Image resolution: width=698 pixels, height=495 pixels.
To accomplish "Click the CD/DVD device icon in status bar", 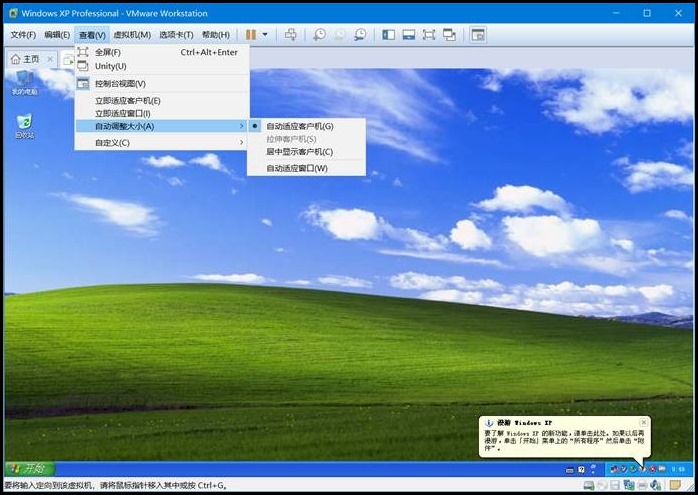I will tap(602, 486).
